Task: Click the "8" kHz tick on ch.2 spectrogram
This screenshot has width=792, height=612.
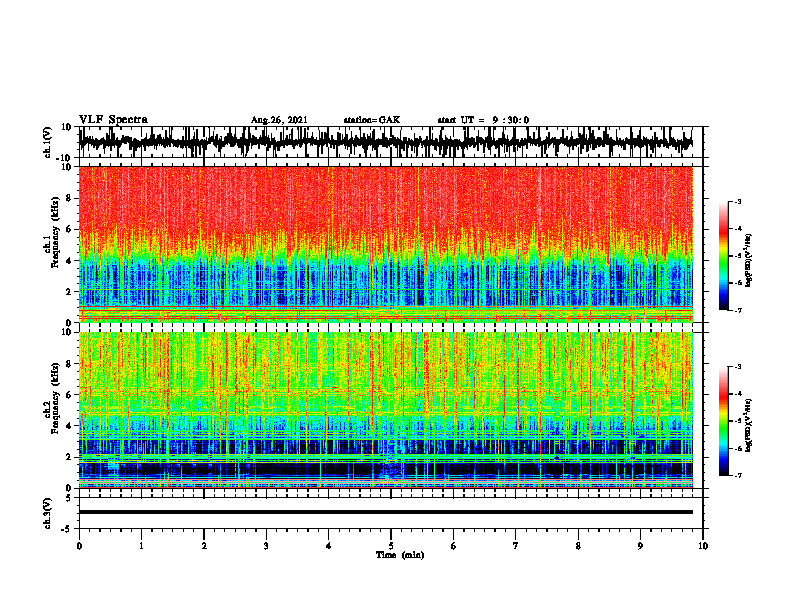Action: (x=70, y=364)
